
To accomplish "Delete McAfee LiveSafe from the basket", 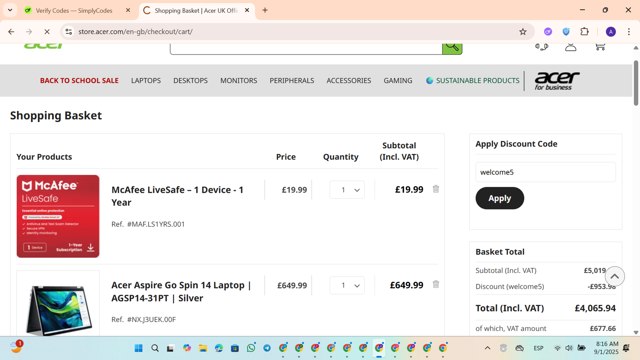I will point(436,189).
